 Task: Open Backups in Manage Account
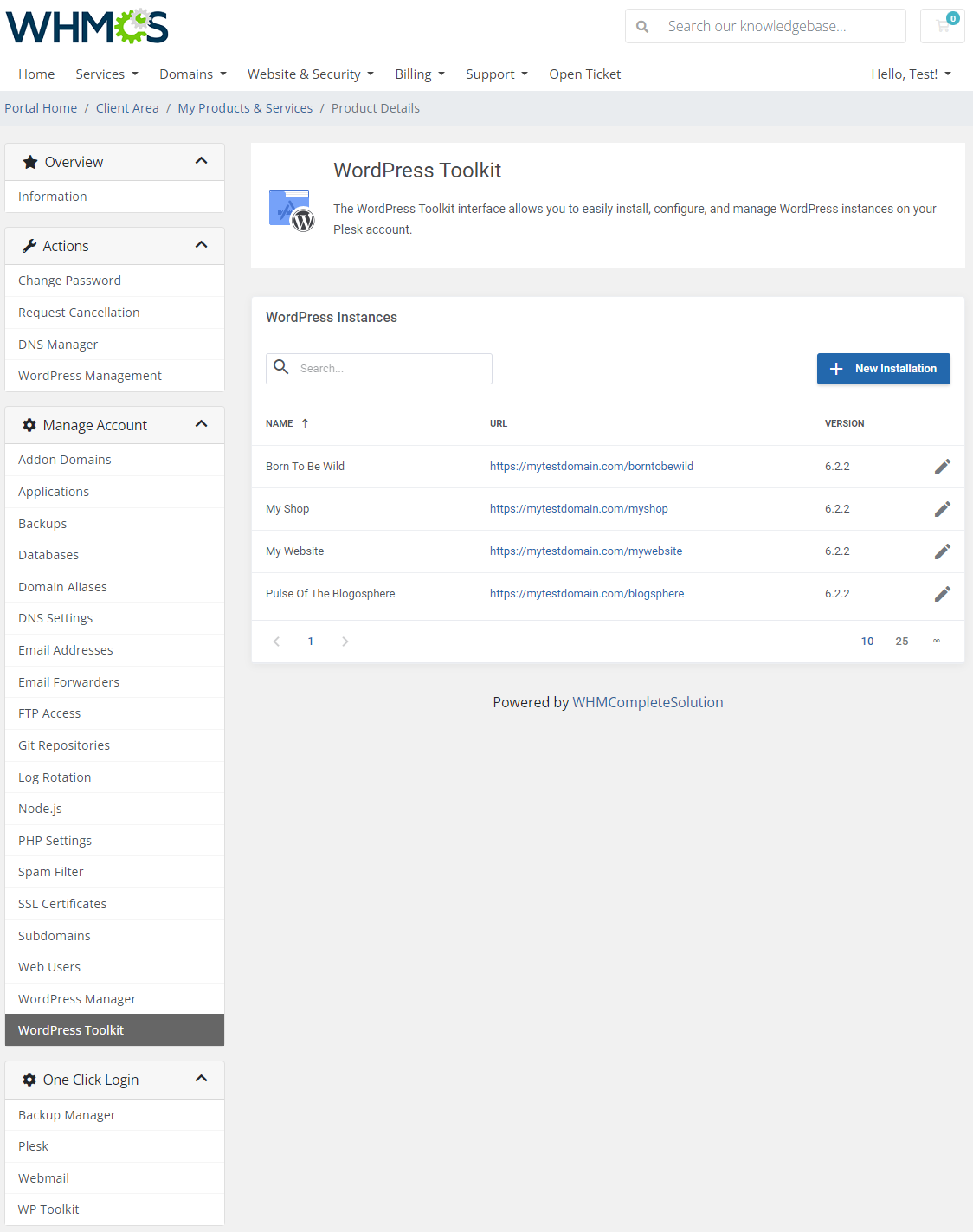pos(114,524)
